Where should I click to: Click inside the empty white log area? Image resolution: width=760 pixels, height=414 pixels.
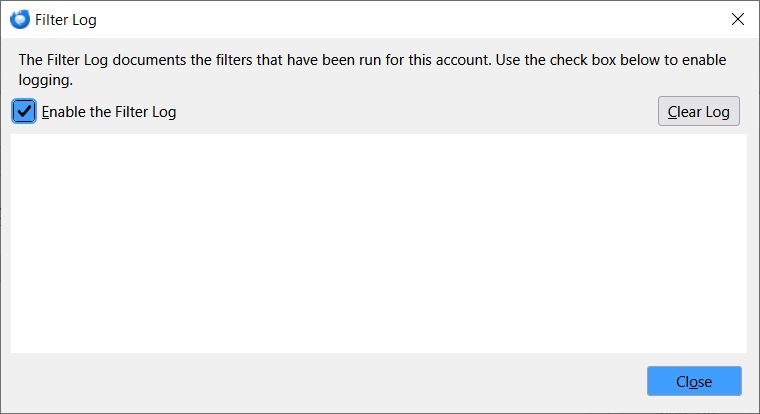[379, 243]
